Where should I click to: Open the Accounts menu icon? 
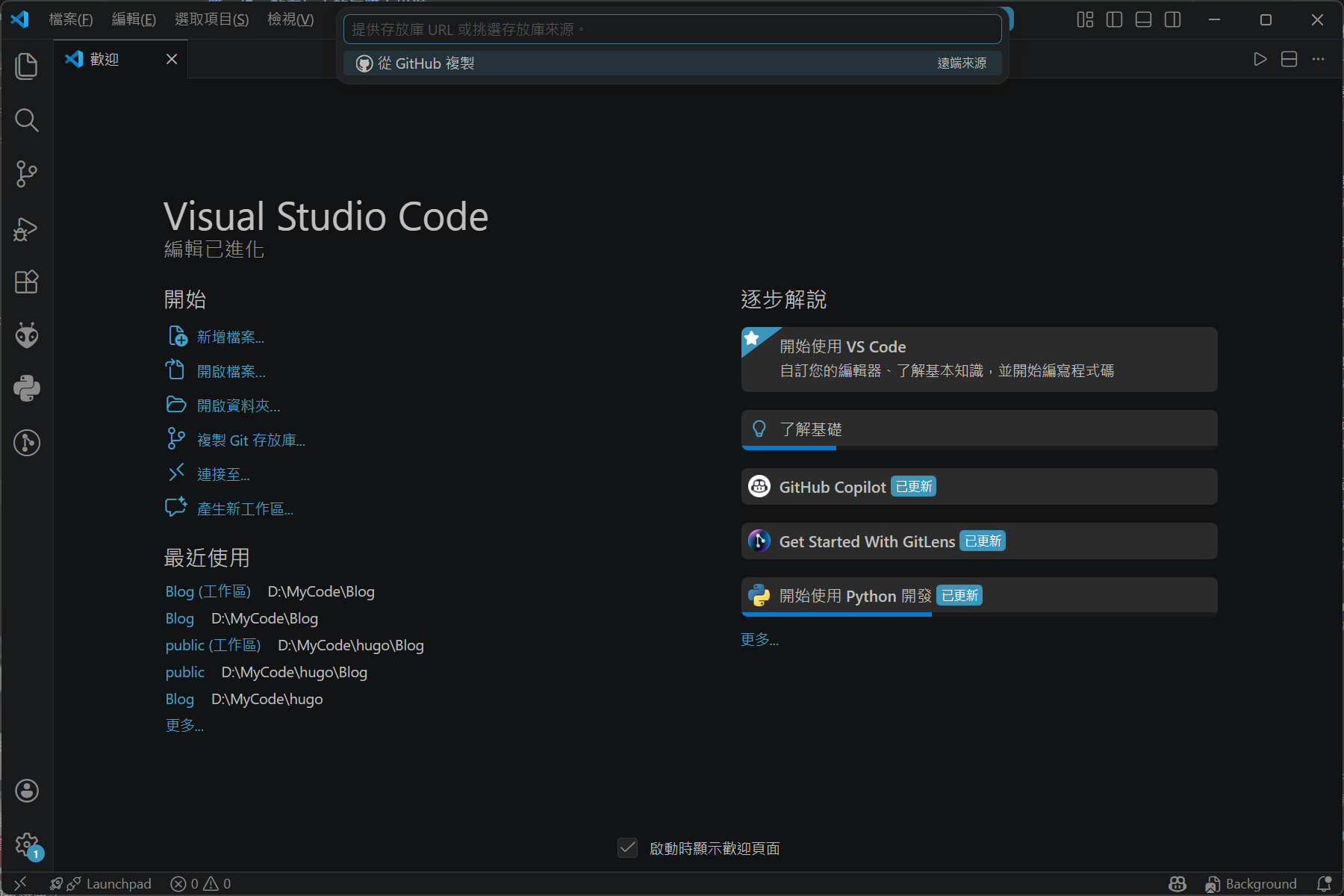(27, 791)
